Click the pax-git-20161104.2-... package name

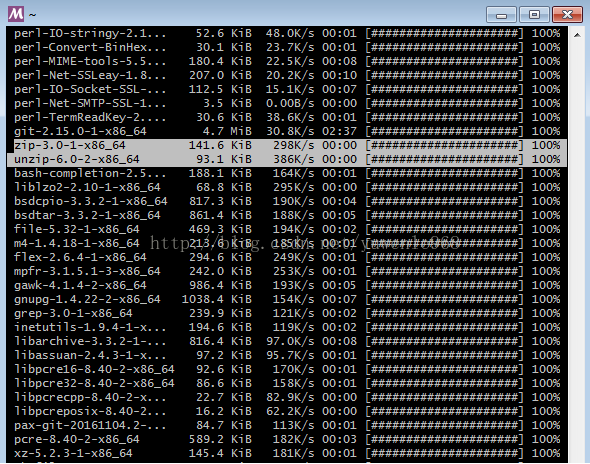(90, 425)
